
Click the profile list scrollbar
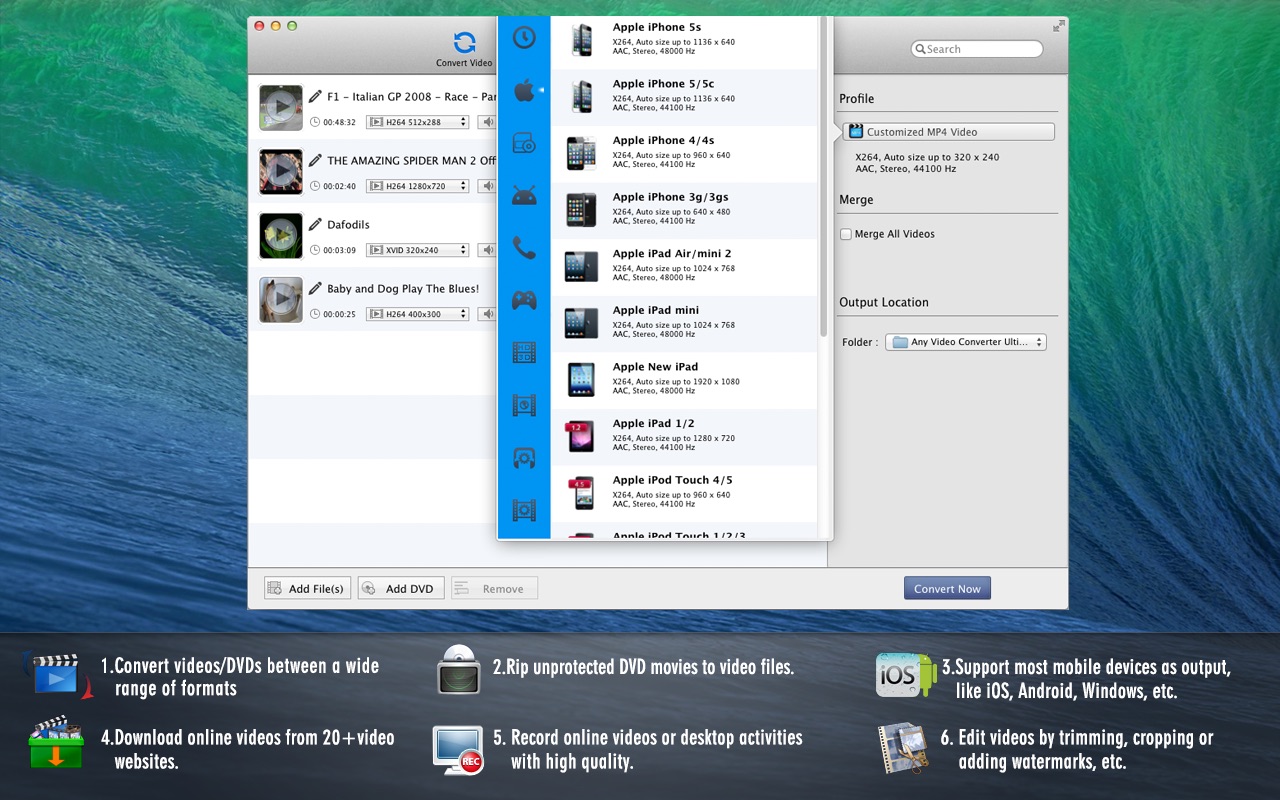[x=824, y=176]
